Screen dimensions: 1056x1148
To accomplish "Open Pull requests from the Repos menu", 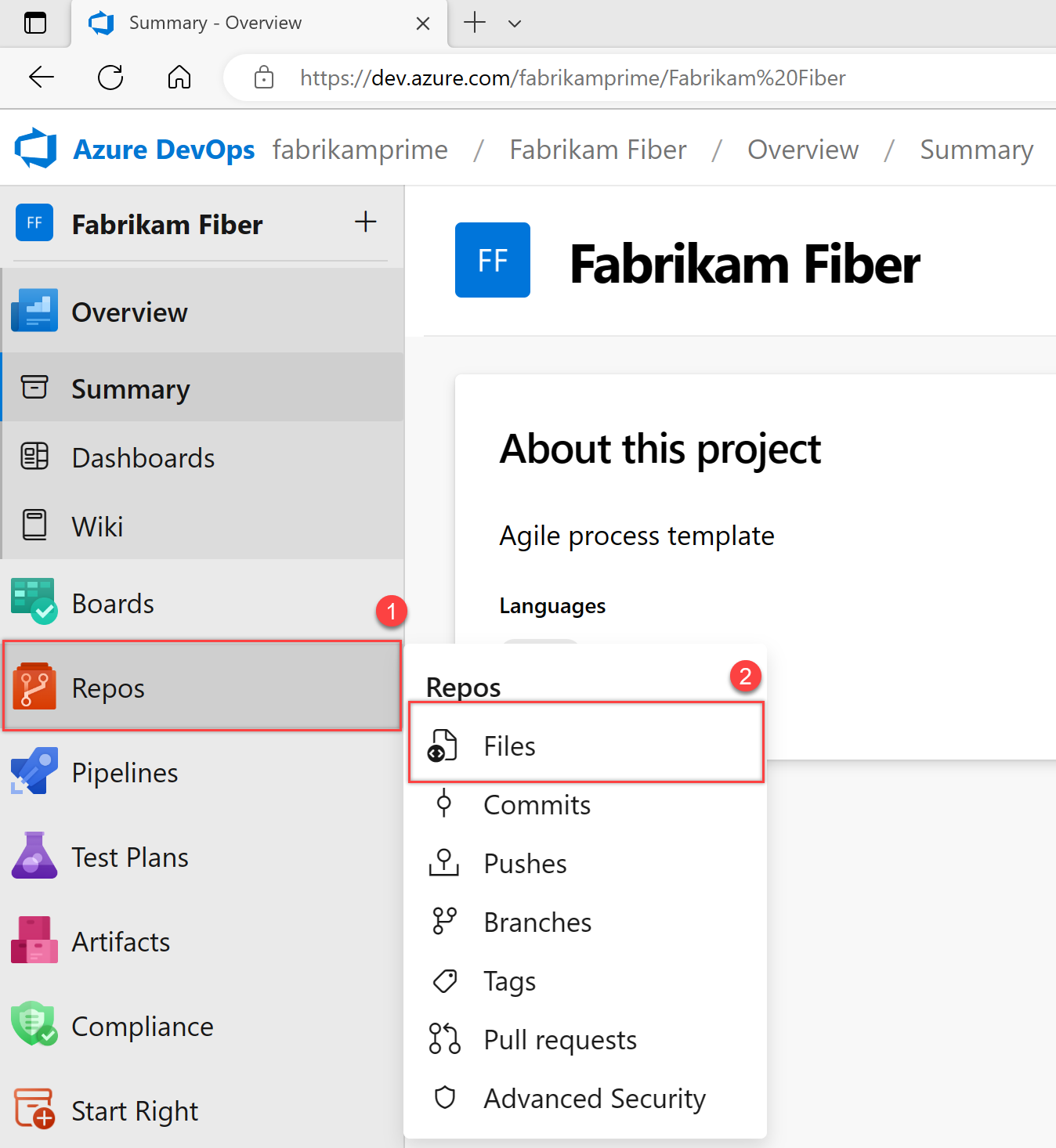I will click(x=559, y=1039).
